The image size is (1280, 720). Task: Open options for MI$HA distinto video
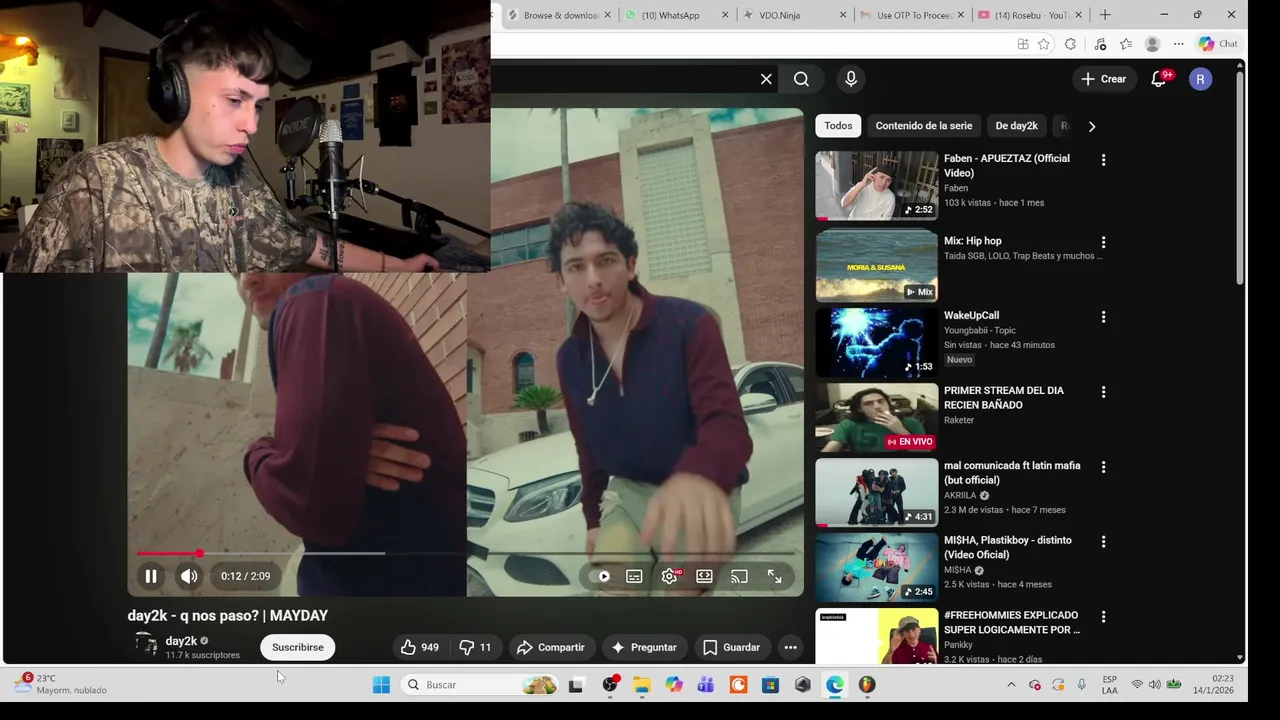(x=1103, y=541)
